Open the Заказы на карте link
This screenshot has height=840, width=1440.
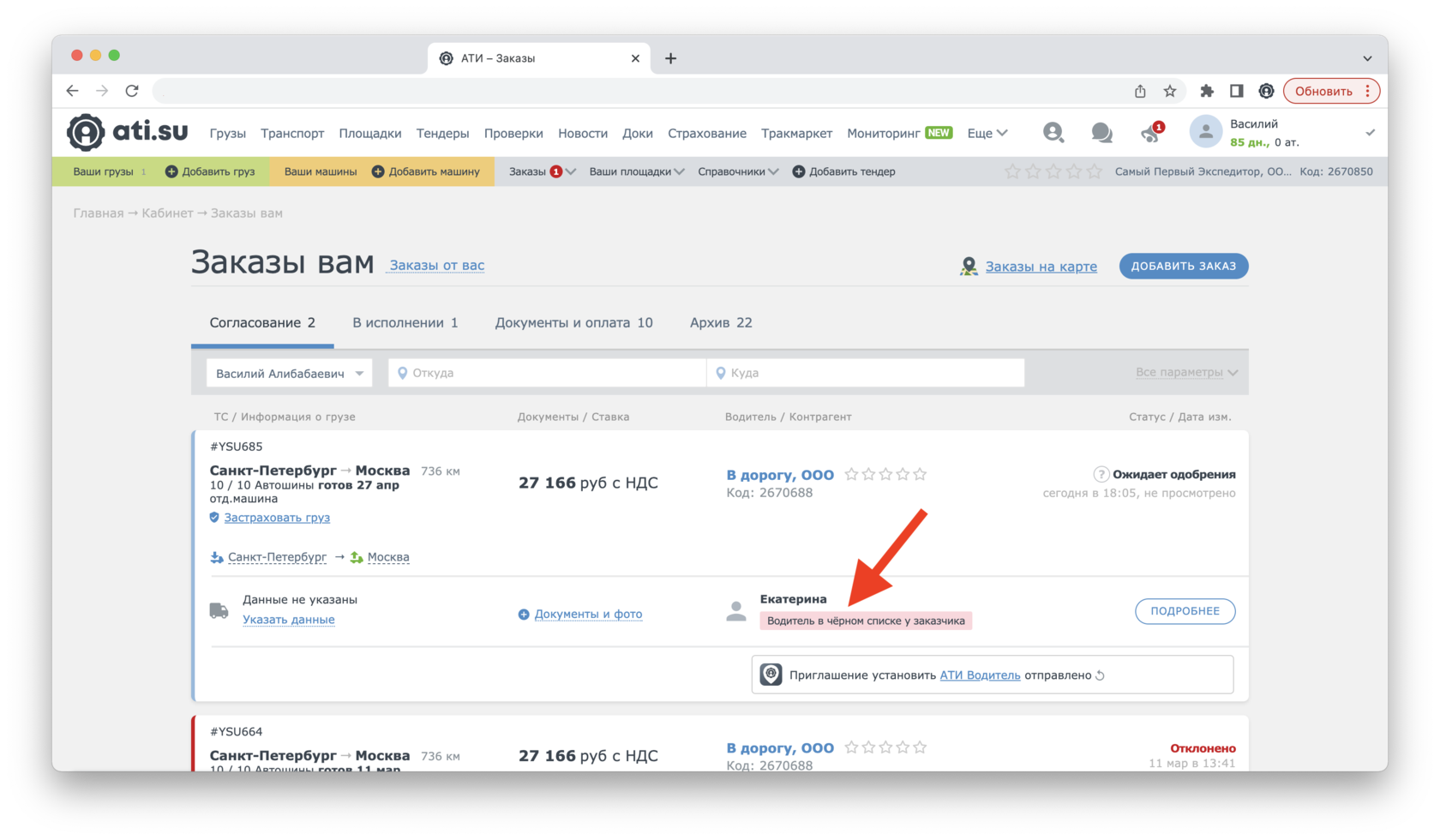1041,267
